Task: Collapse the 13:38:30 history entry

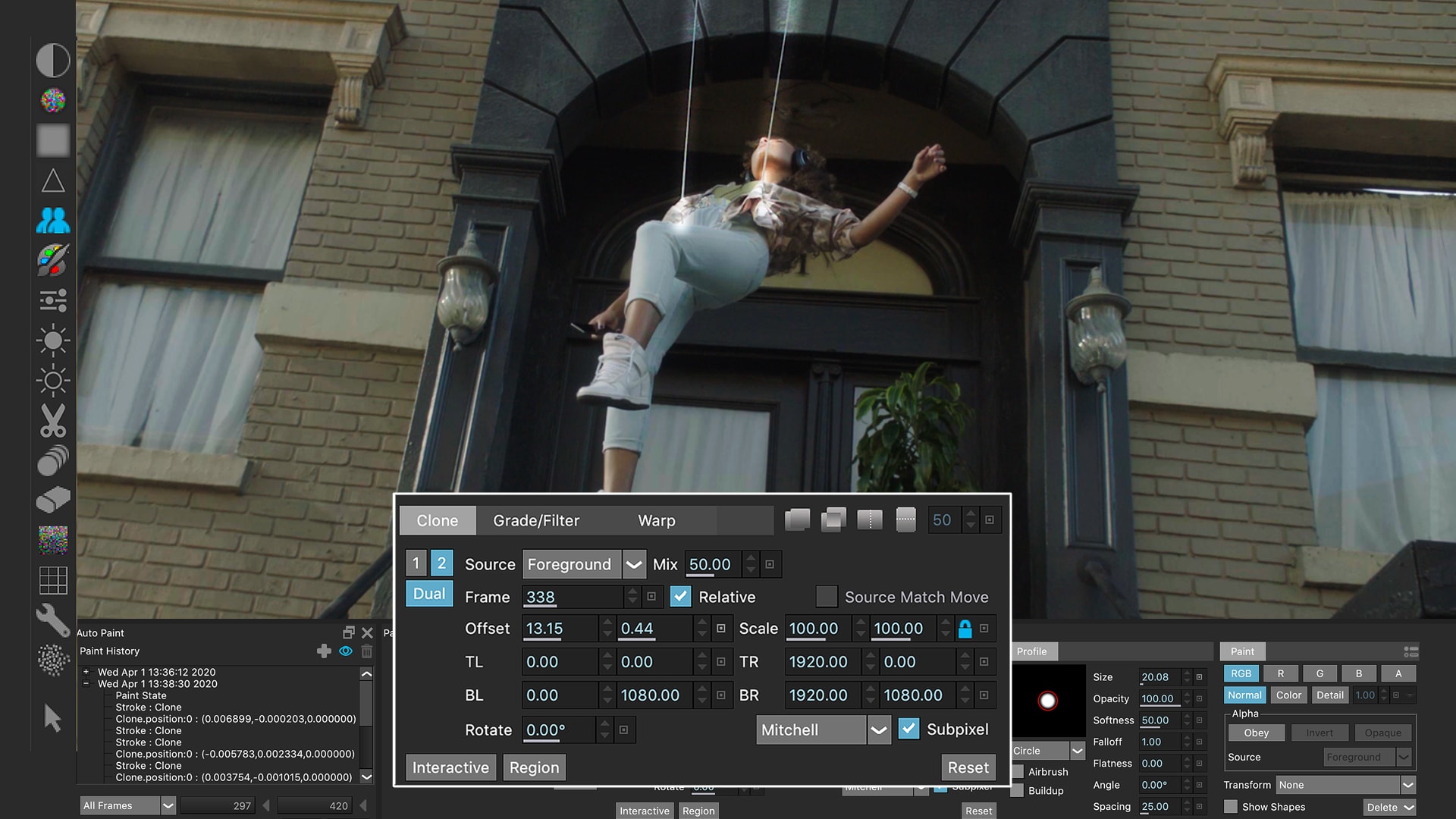Action: (86, 683)
